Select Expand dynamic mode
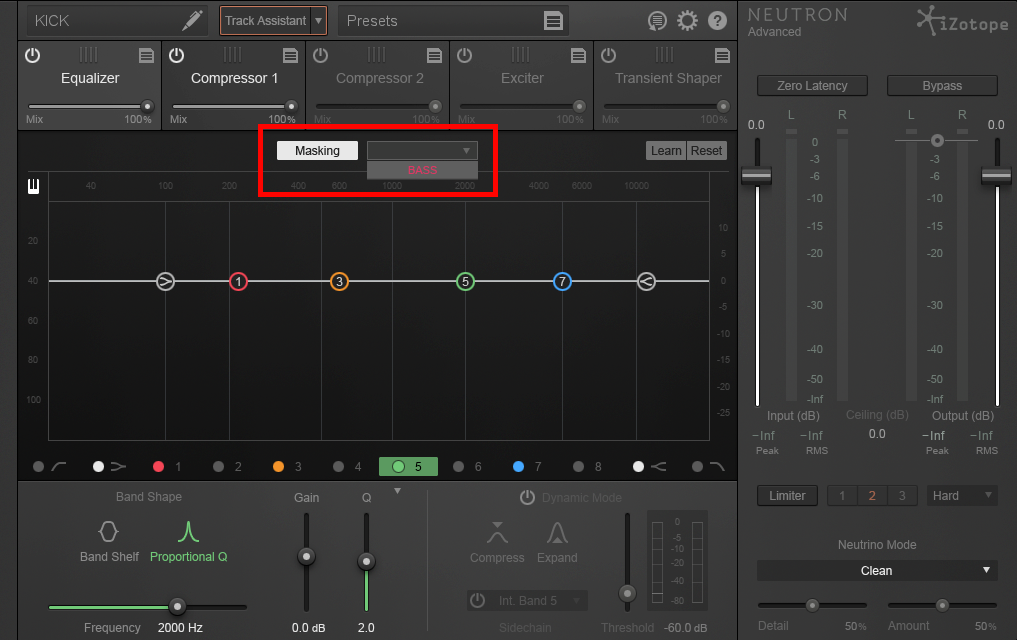The height and width of the screenshot is (640, 1017). [557, 543]
